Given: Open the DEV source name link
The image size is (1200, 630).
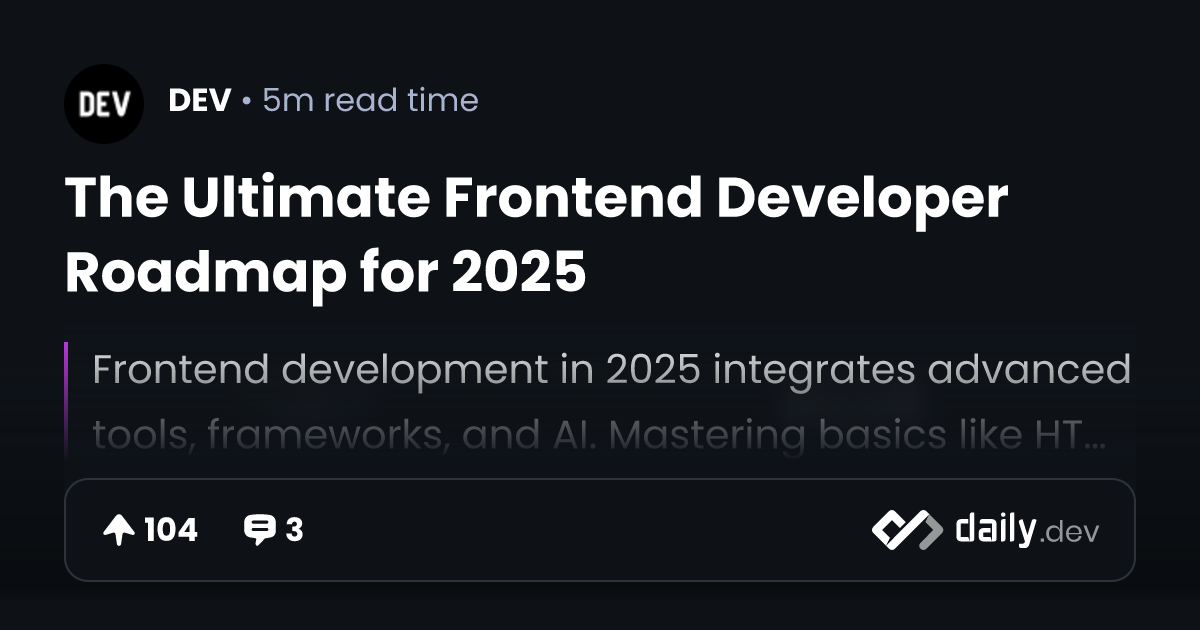Looking at the screenshot, I should (x=200, y=100).
